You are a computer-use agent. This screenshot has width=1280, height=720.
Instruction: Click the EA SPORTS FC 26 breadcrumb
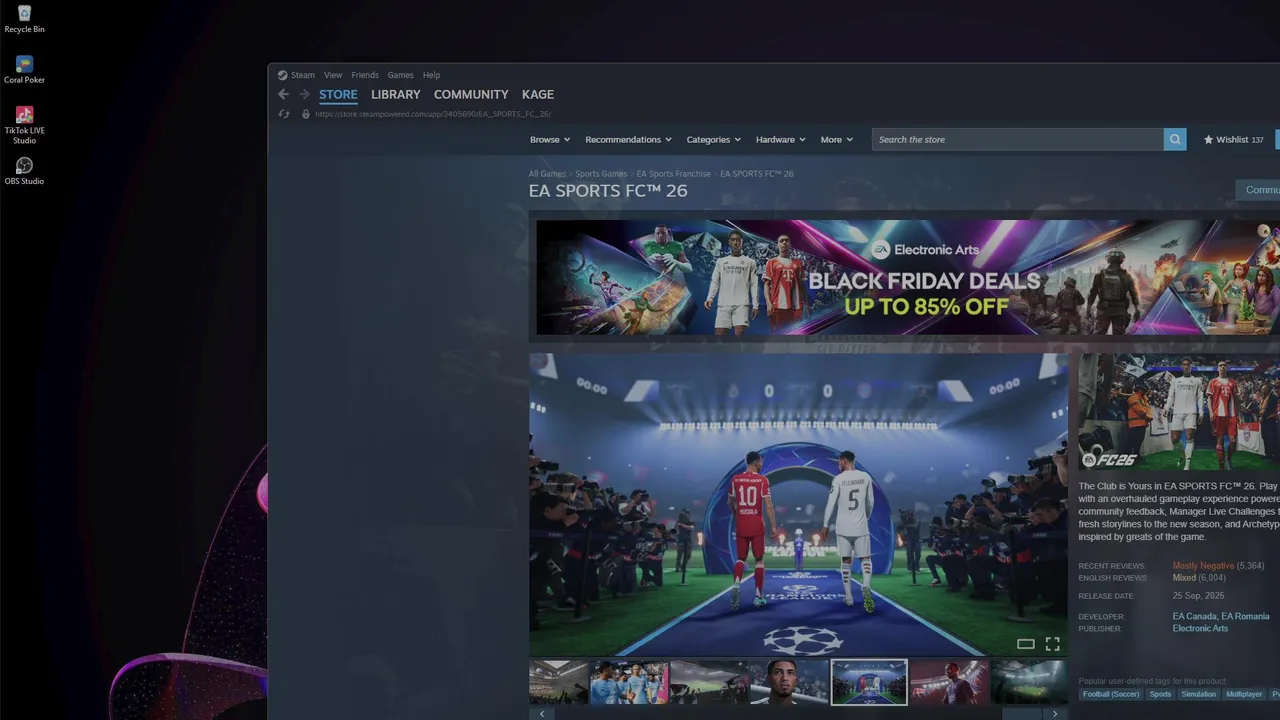[757, 174]
